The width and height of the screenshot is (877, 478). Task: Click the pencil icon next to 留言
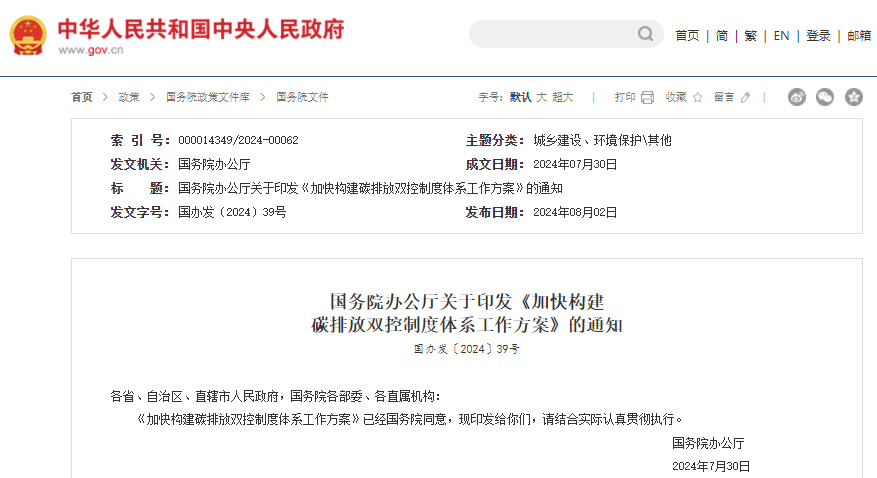[745, 97]
